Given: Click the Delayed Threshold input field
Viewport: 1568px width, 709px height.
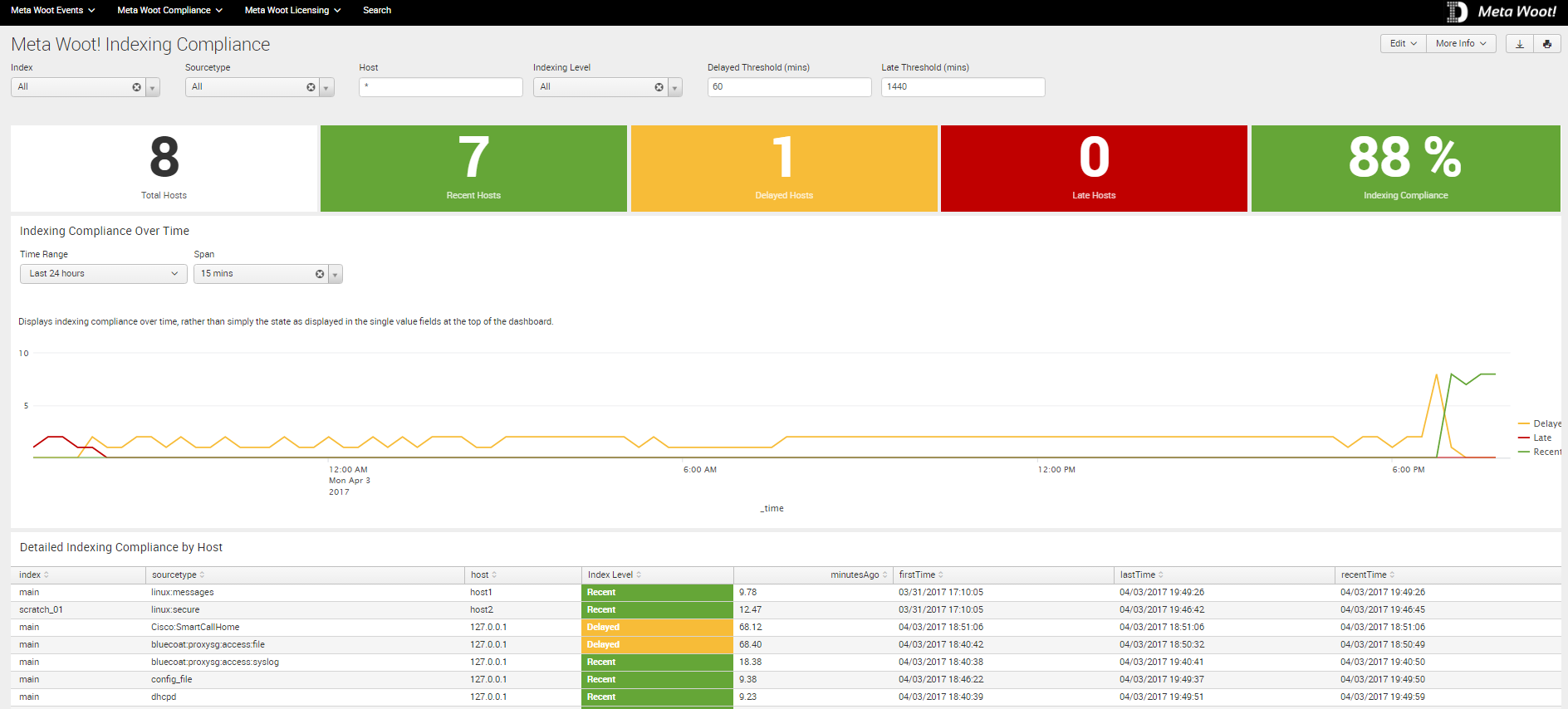Looking at the screenshot, I should 788,87.
